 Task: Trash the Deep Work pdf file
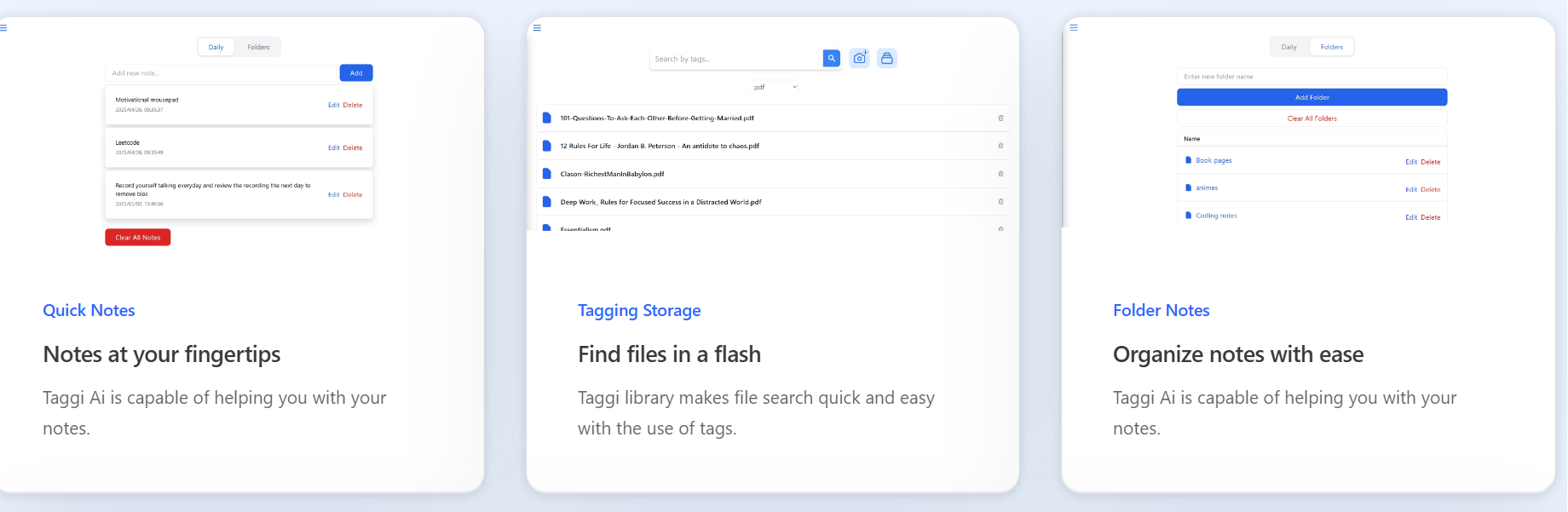(x=1000, y=202)
